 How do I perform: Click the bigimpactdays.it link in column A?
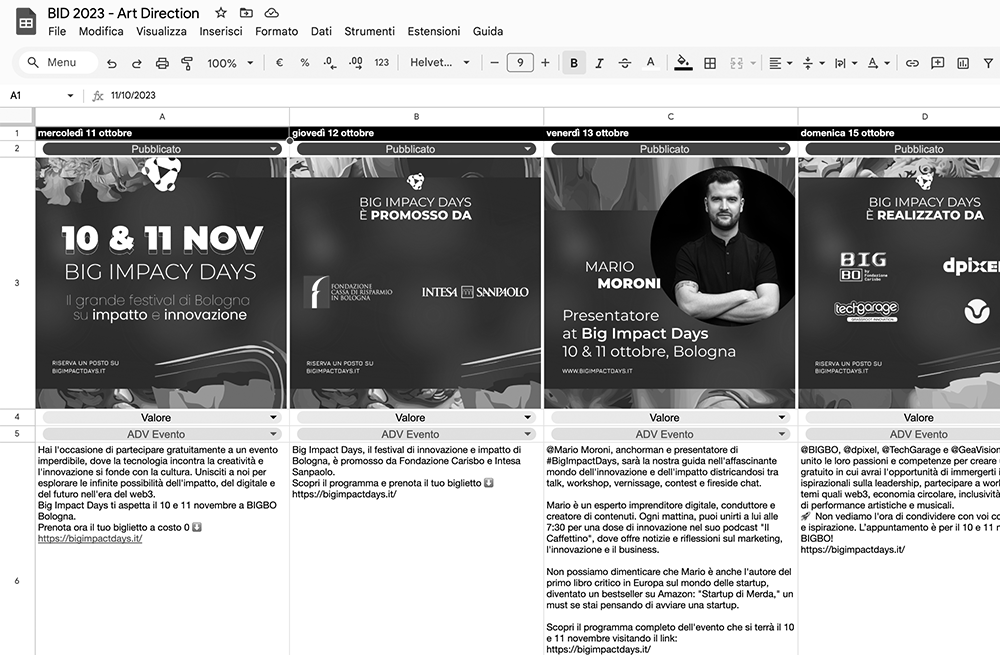[90, 538]
